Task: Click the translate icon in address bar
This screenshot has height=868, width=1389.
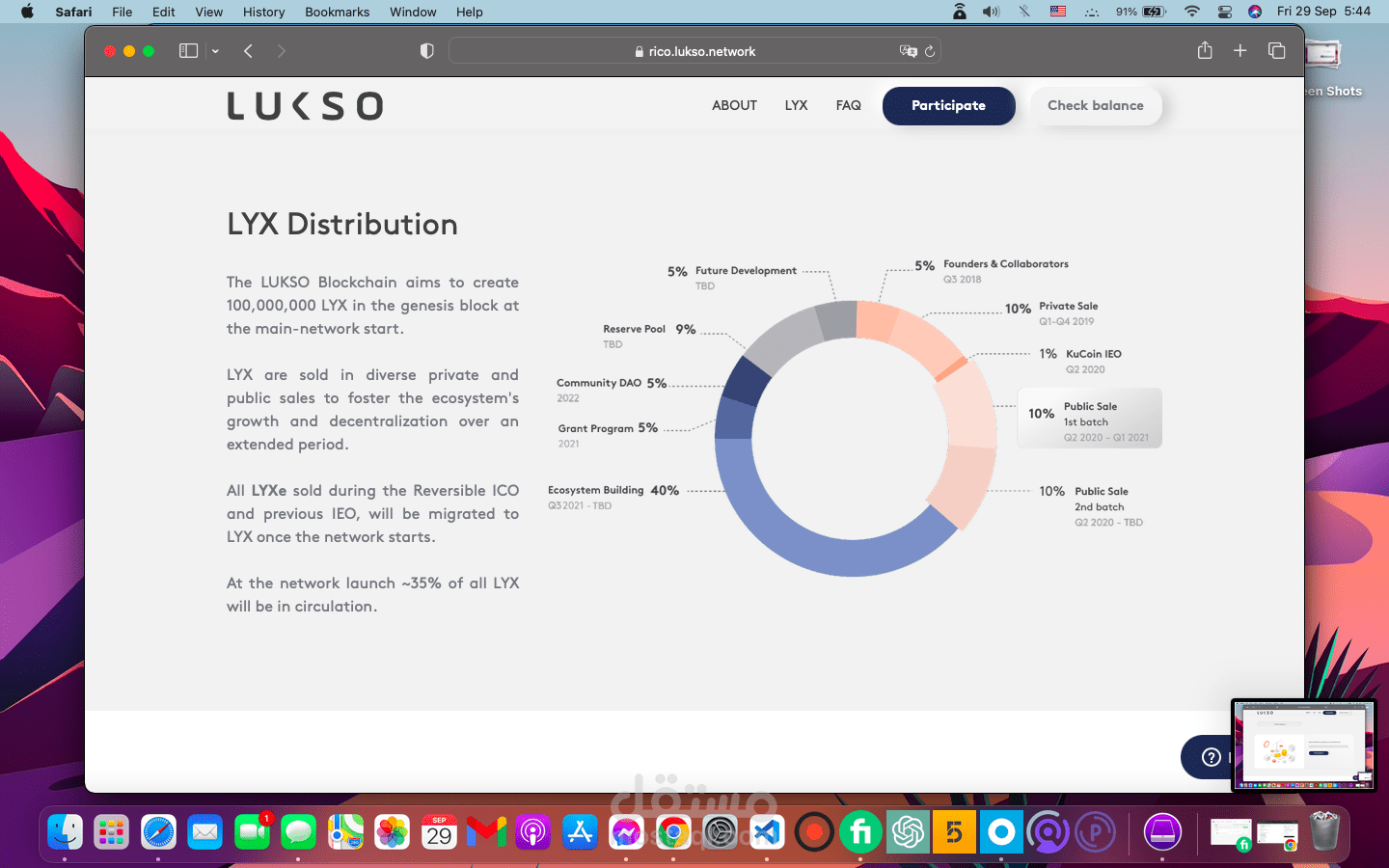Action: pyautogui.click(x=908, y=51)
